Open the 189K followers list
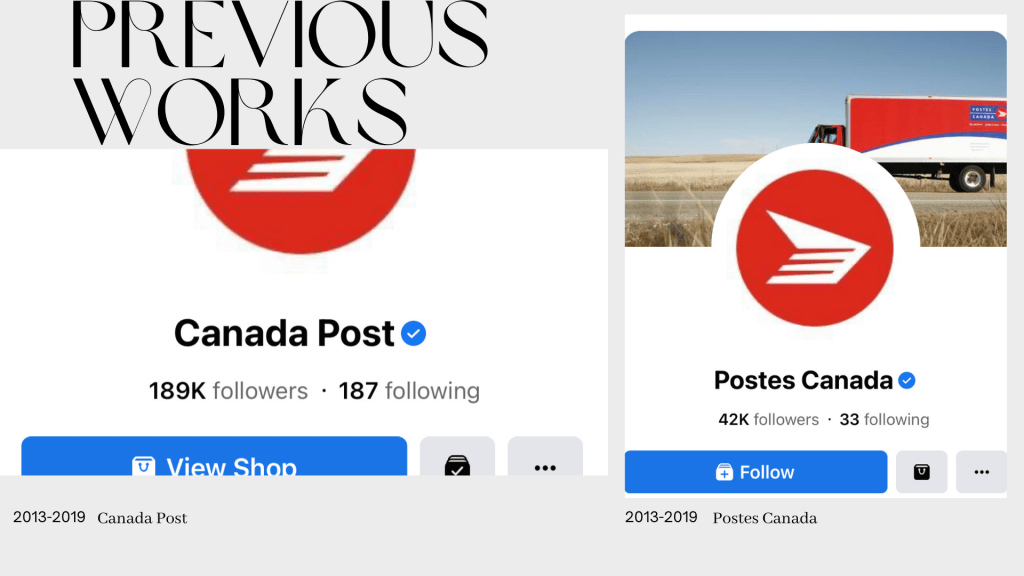 point(228,390)
